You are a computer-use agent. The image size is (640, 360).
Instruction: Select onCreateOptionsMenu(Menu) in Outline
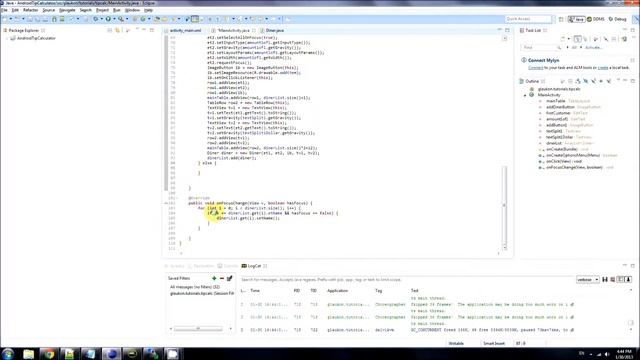click(573, 156)
